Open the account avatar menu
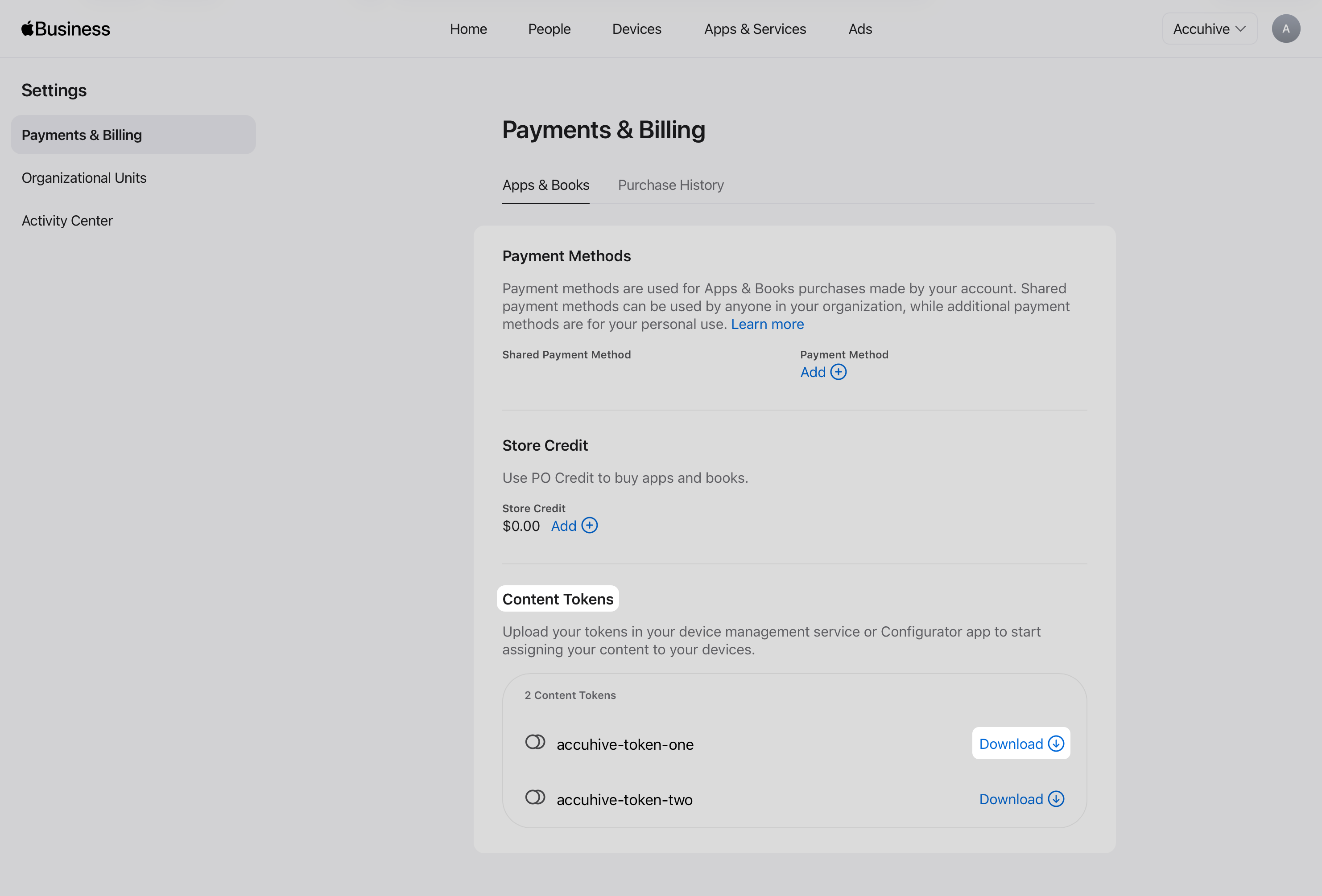Screen dimensions: 1322x896 pyautogui.click(x=1285, y=29)
